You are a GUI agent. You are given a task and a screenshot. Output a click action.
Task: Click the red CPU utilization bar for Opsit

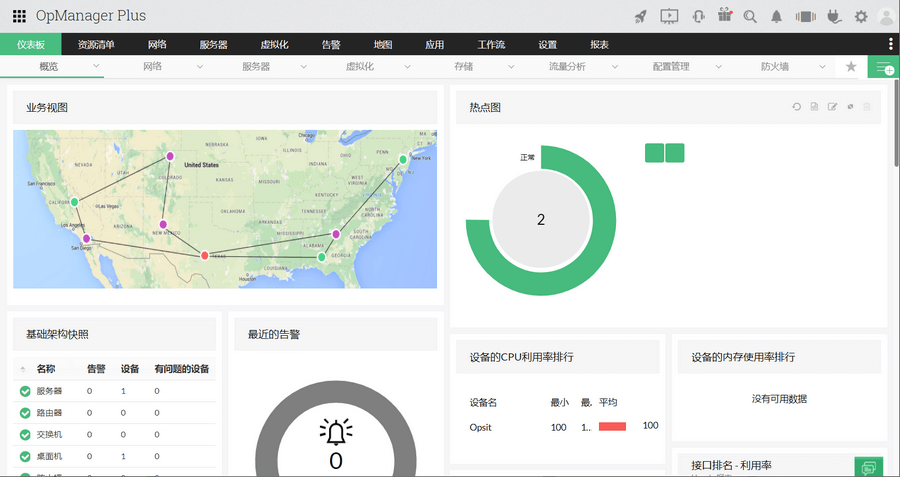point(612,426)
